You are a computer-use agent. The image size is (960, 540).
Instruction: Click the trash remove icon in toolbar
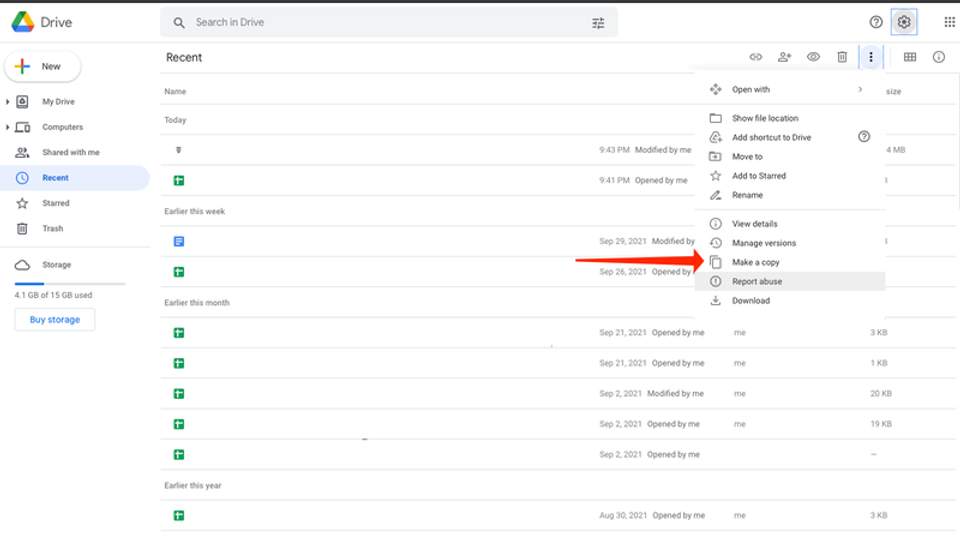click(842, 57)
